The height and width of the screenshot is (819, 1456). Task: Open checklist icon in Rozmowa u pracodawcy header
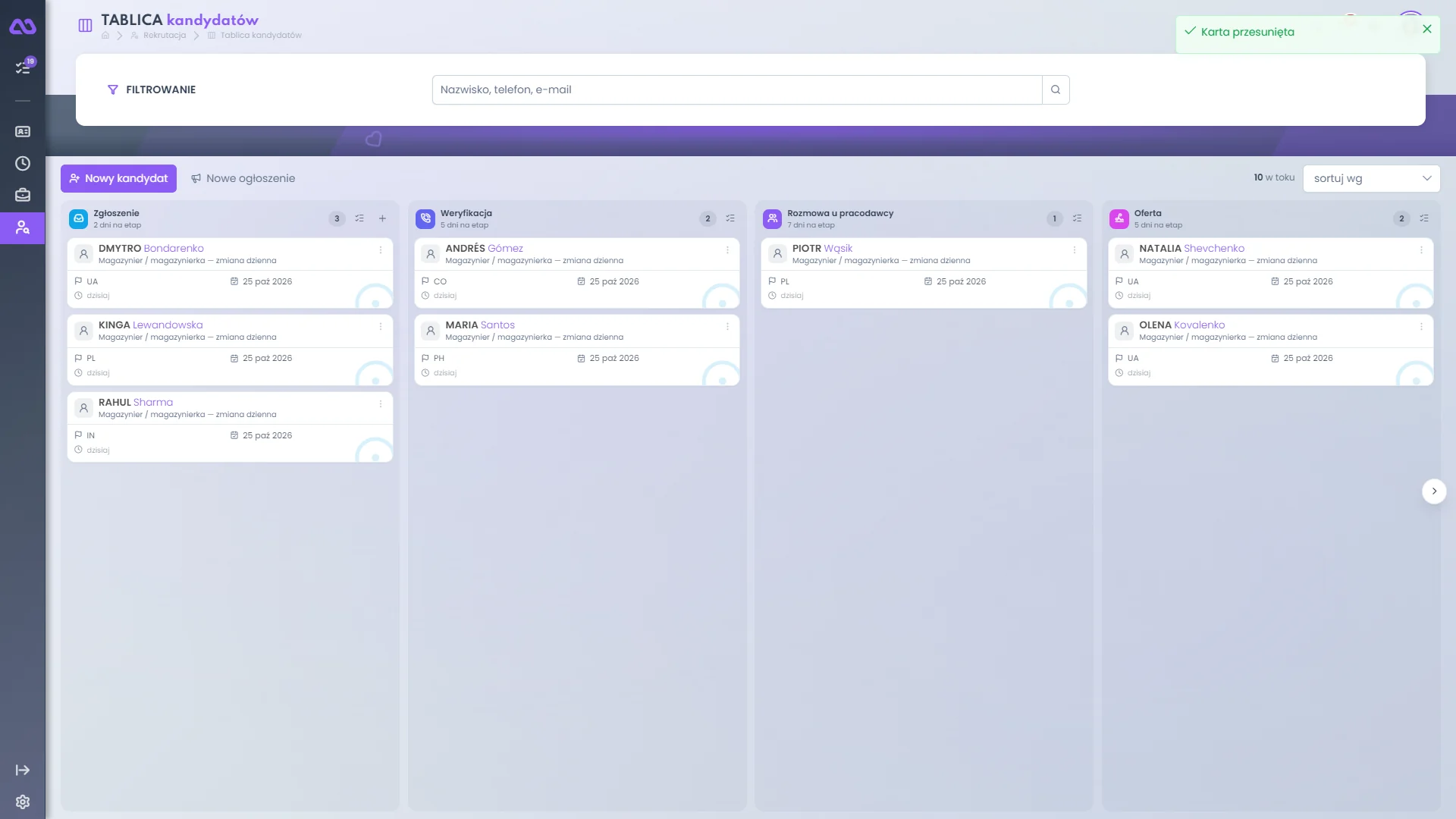[x=1077, y=218]
